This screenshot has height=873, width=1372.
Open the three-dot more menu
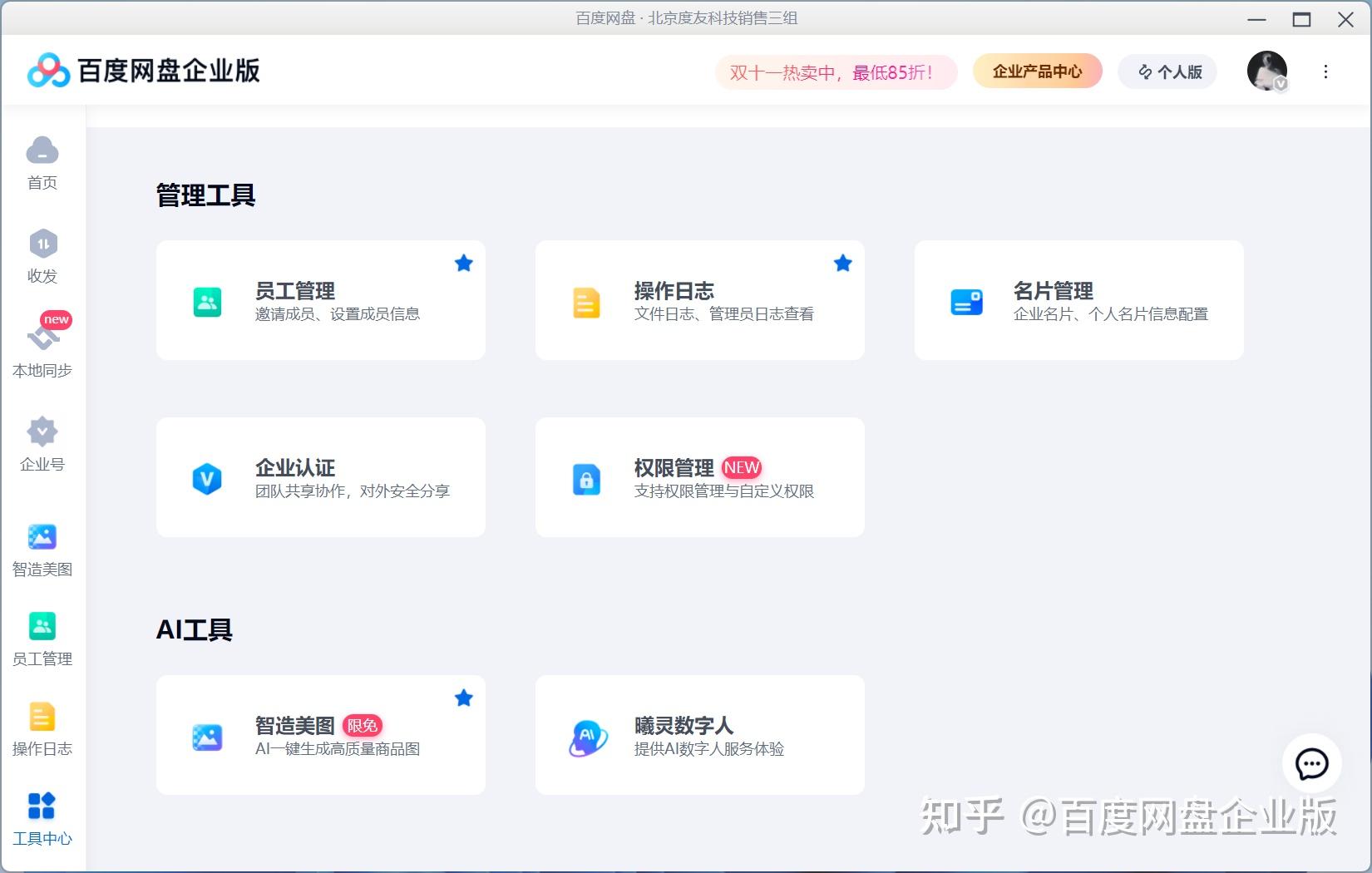coord(1325,72)
